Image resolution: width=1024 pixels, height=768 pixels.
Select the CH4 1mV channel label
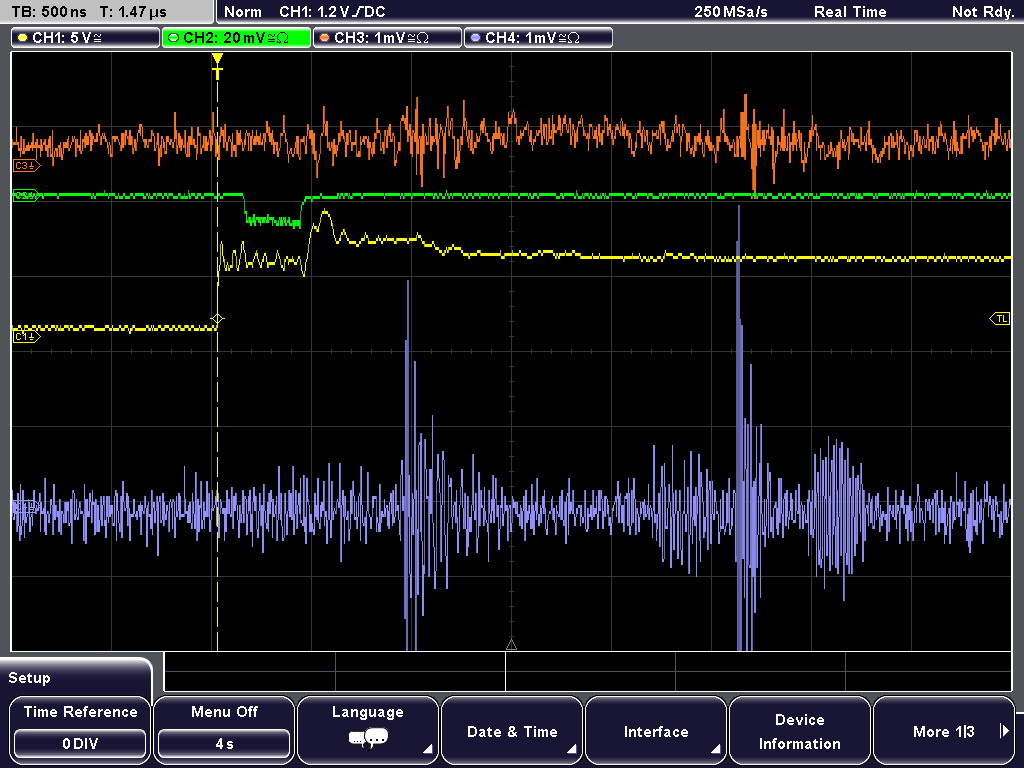[x=538, y=38]
